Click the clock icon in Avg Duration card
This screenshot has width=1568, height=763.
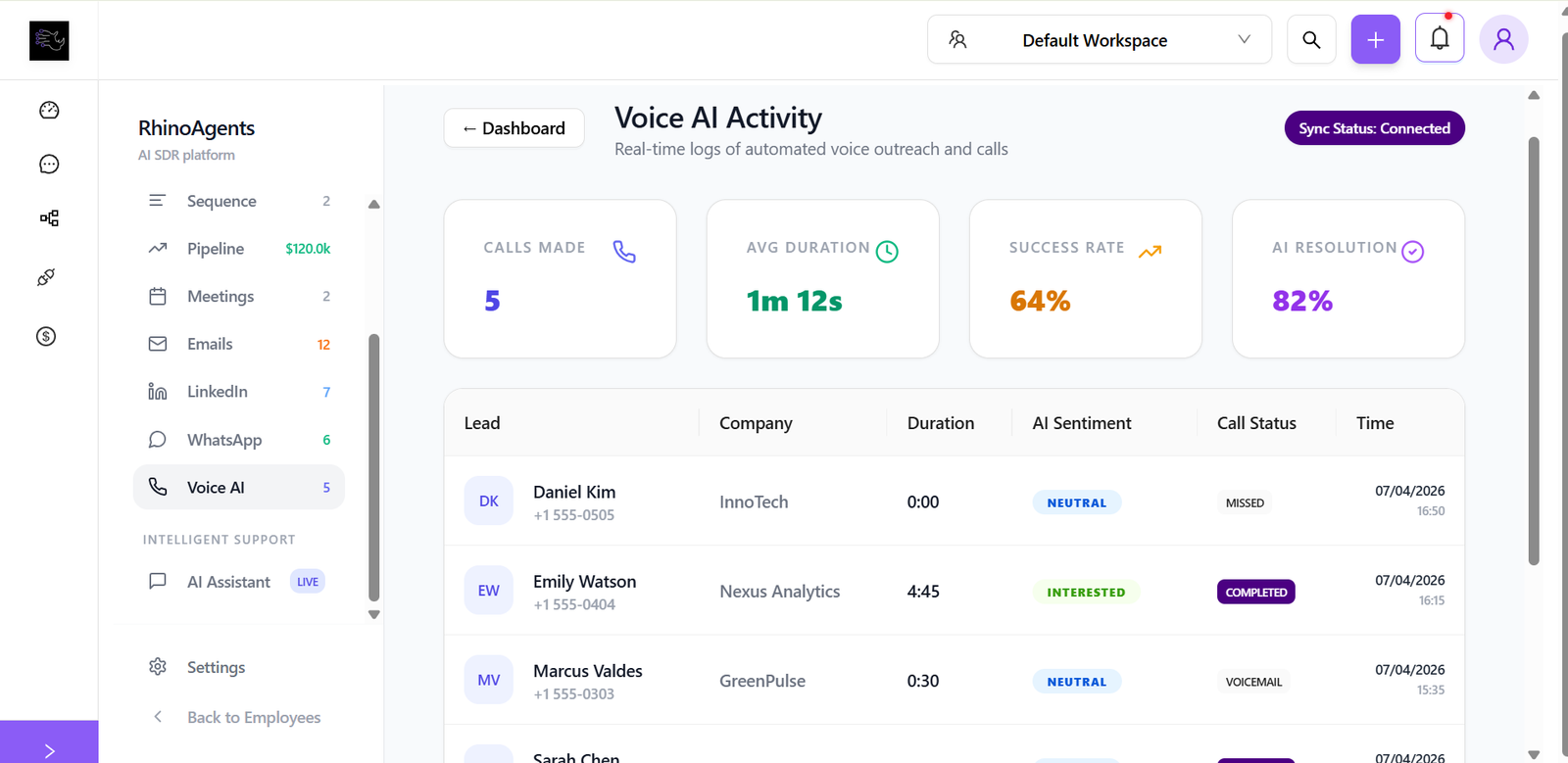(x=887, y=252)
